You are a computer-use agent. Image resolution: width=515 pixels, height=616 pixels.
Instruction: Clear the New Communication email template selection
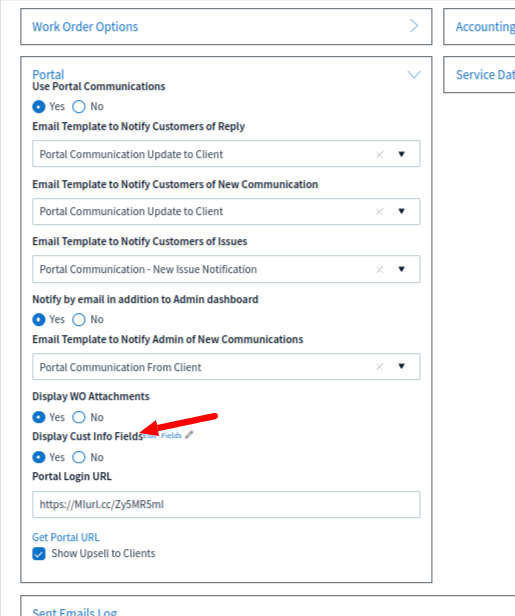tap(379, 212)
